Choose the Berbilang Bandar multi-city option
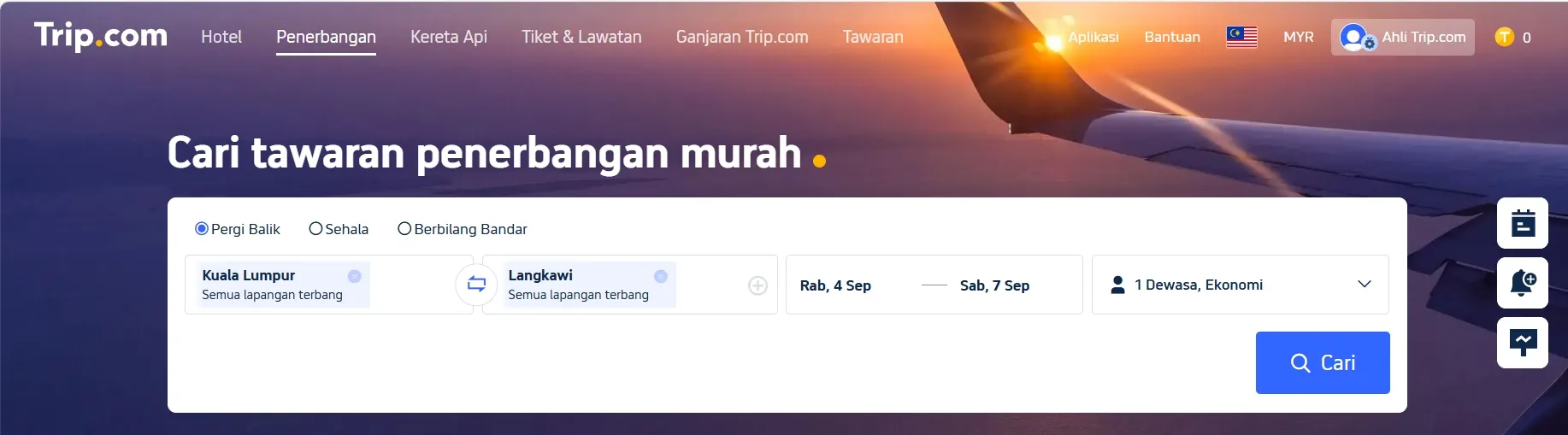 463,229
